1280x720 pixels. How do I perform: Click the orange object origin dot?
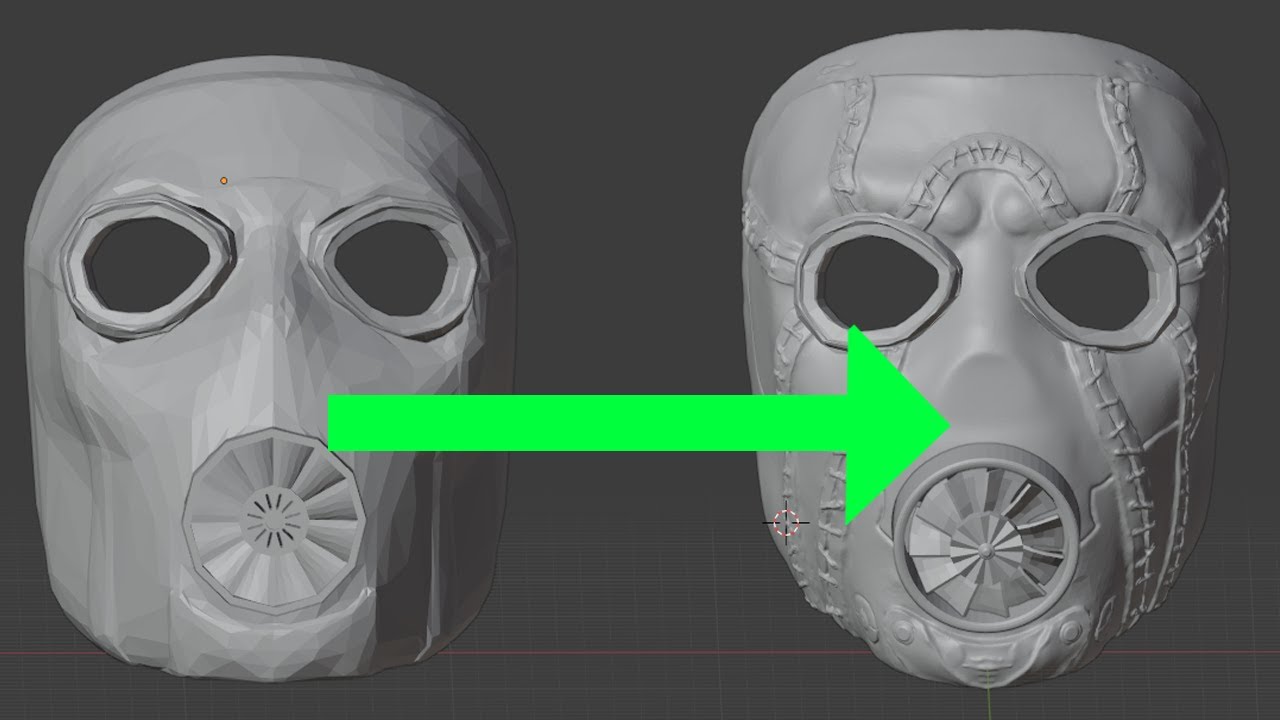coord(223,181)
